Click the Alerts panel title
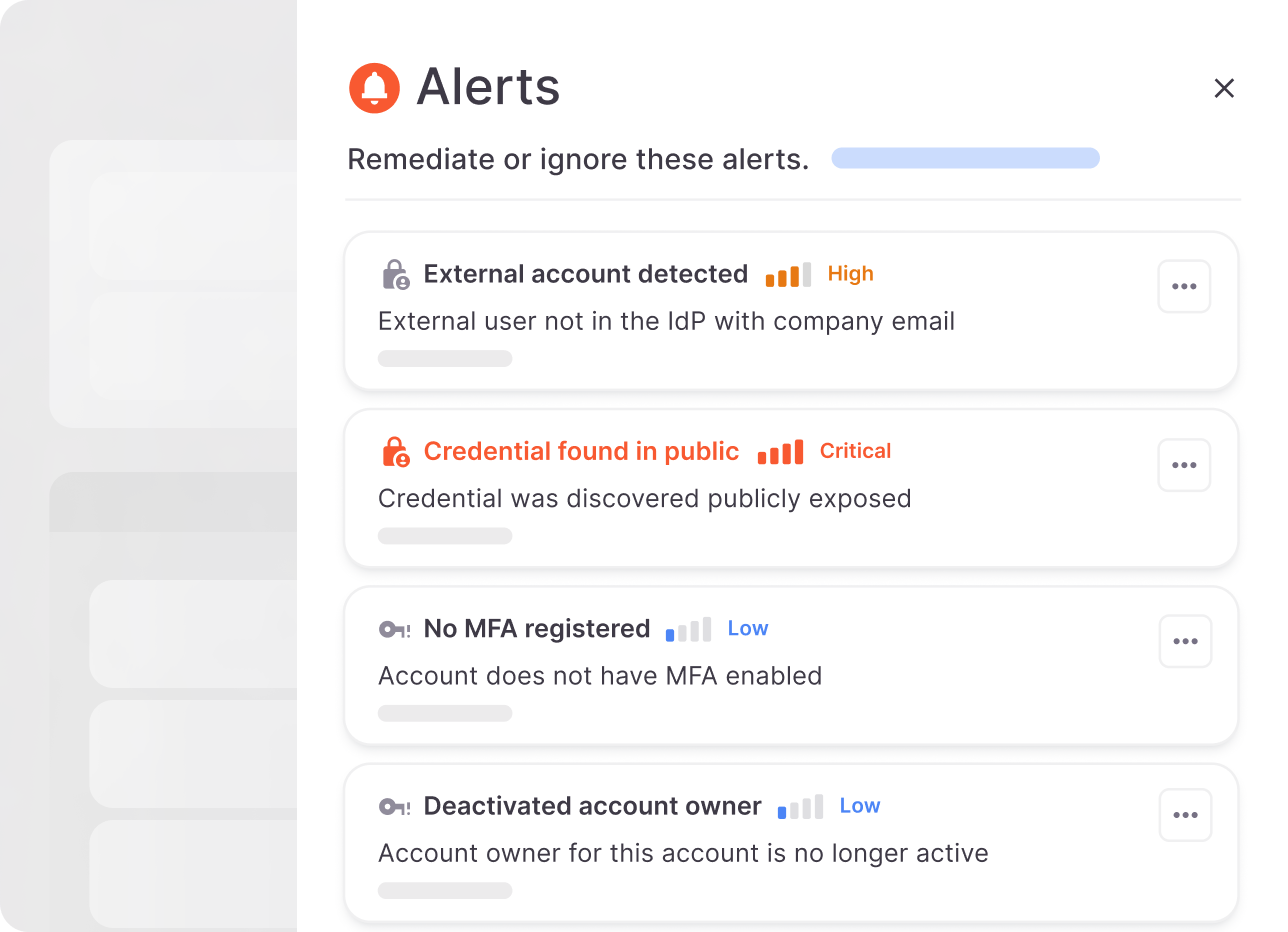The height and width of the screenshot is (932, 1288). 488,88
